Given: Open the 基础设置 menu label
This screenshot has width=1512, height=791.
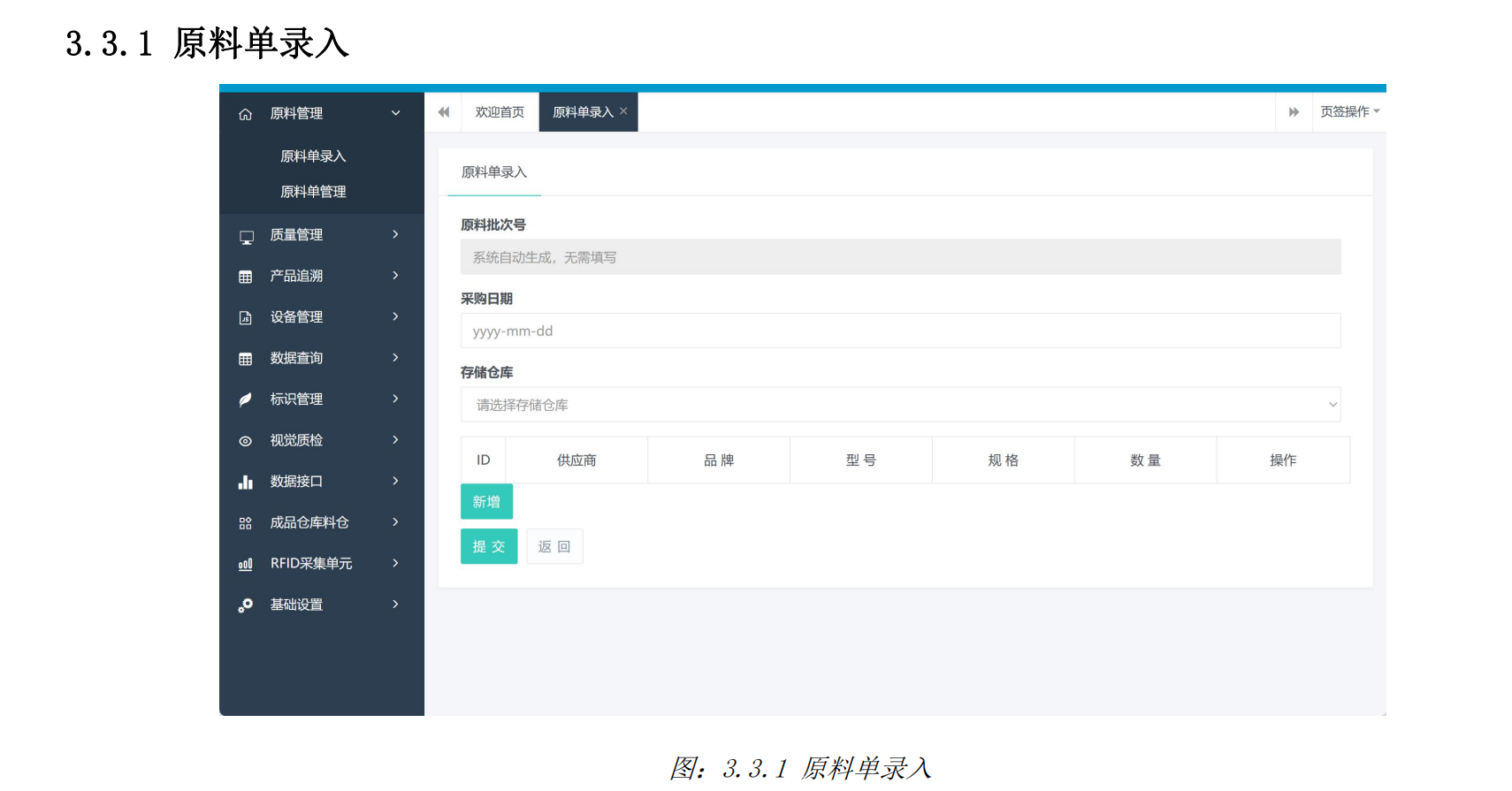Looking at the screenshot, I should (296, 605).
